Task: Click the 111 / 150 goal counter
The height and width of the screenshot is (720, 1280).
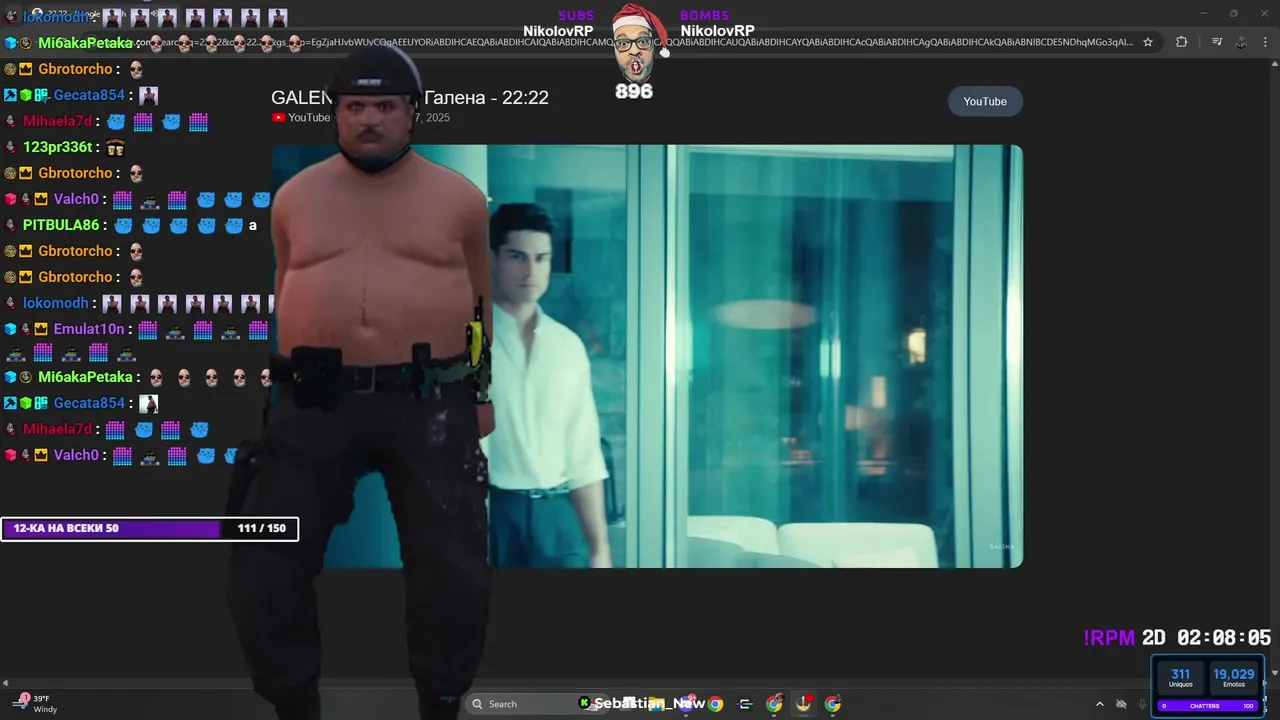Action: click(x=261, y=528)
